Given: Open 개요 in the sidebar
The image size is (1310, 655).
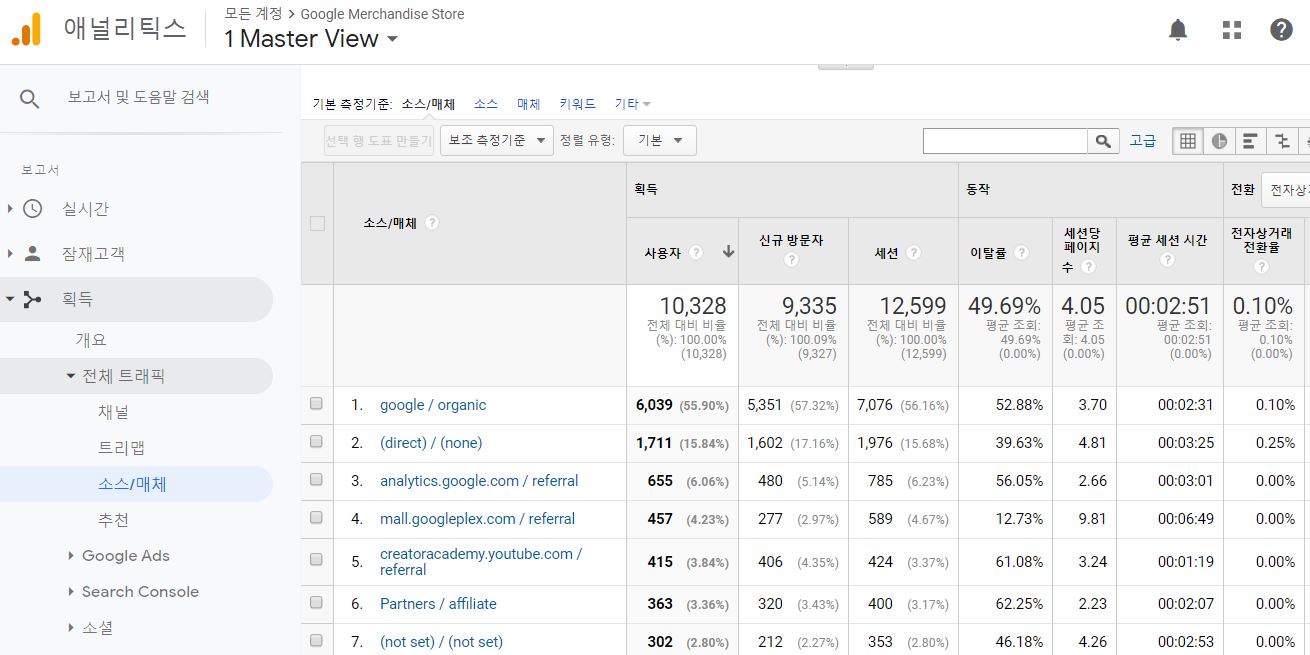Looking at the screenshot, I should point(91,340).
